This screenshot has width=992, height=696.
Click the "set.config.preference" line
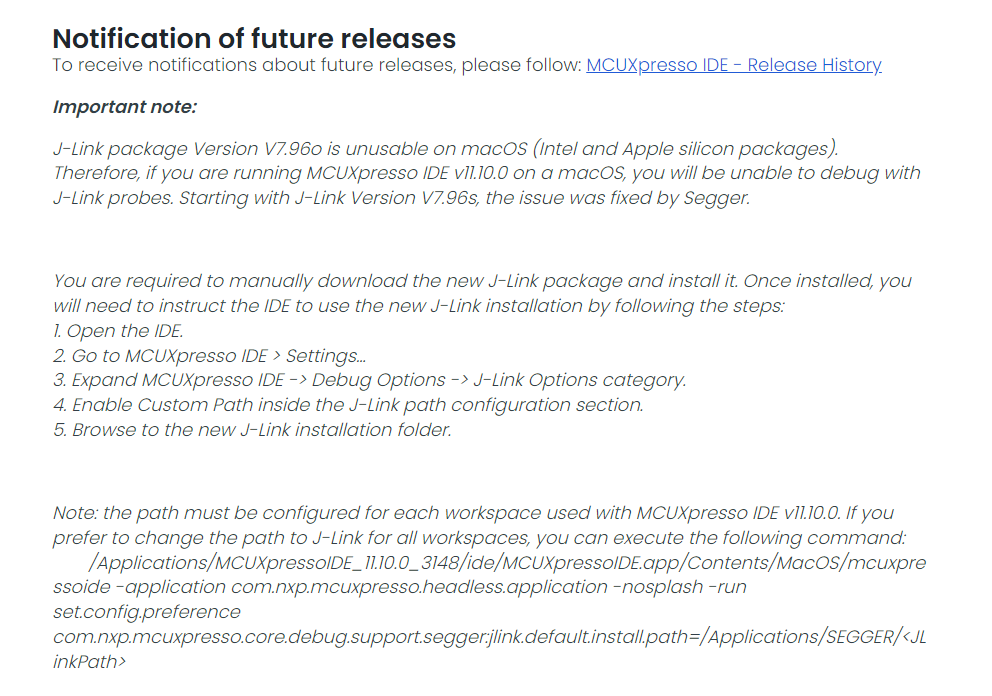click(x=147, y=611)
